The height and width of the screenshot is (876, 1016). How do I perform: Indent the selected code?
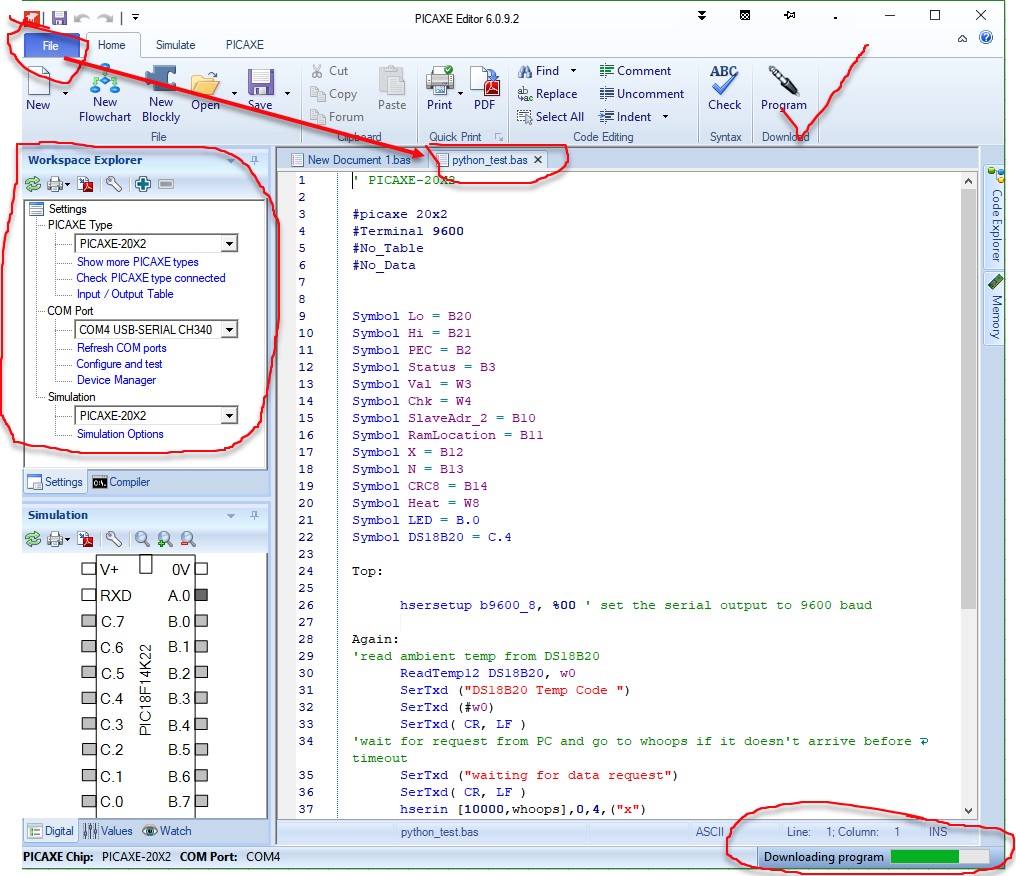point(625,117)
